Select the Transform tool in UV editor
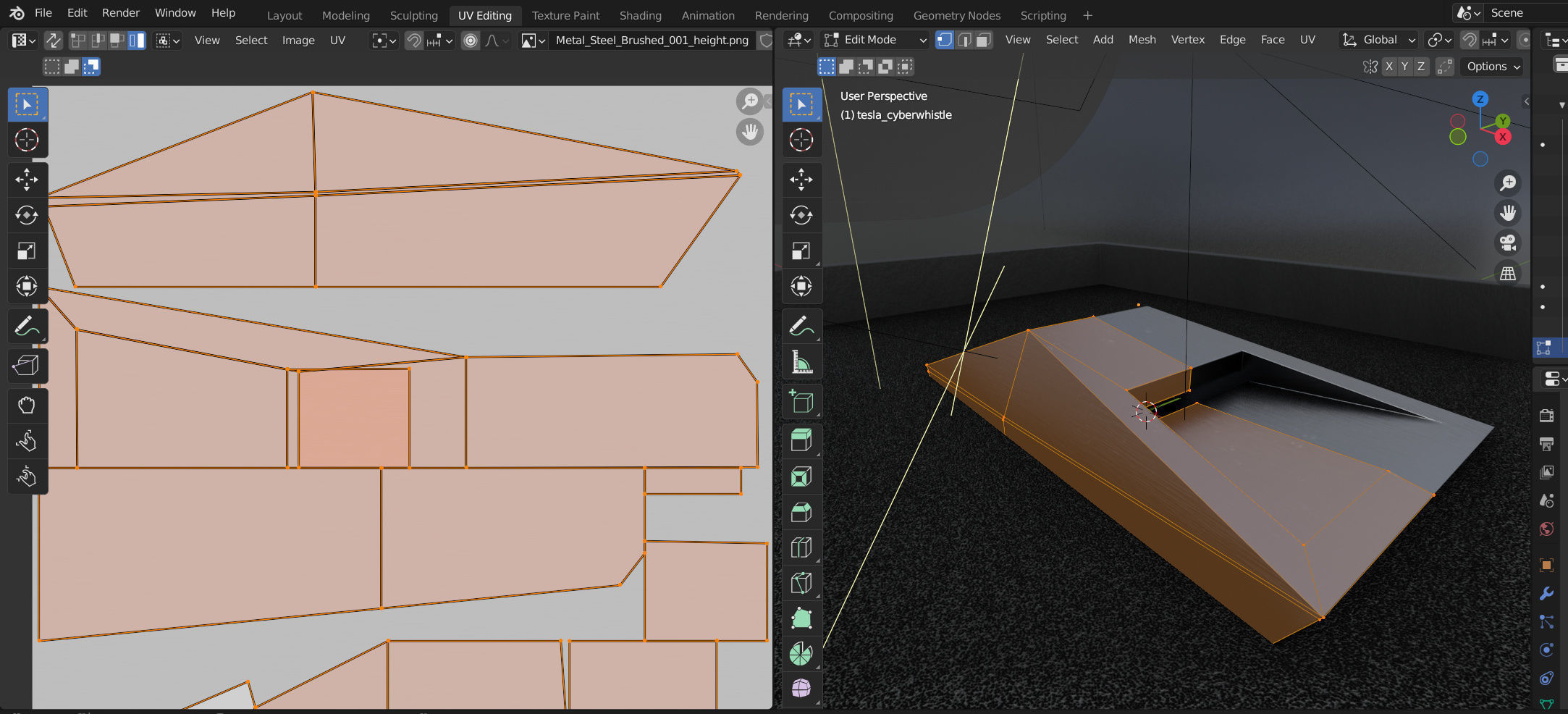Viewport: 1568px width, 714px height. [27, 286]
